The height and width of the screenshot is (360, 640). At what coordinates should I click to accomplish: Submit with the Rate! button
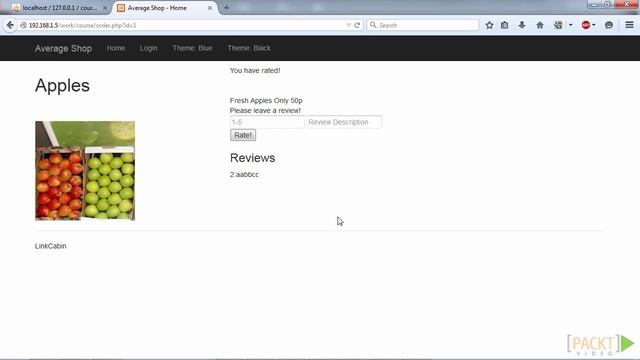[243, 135]
